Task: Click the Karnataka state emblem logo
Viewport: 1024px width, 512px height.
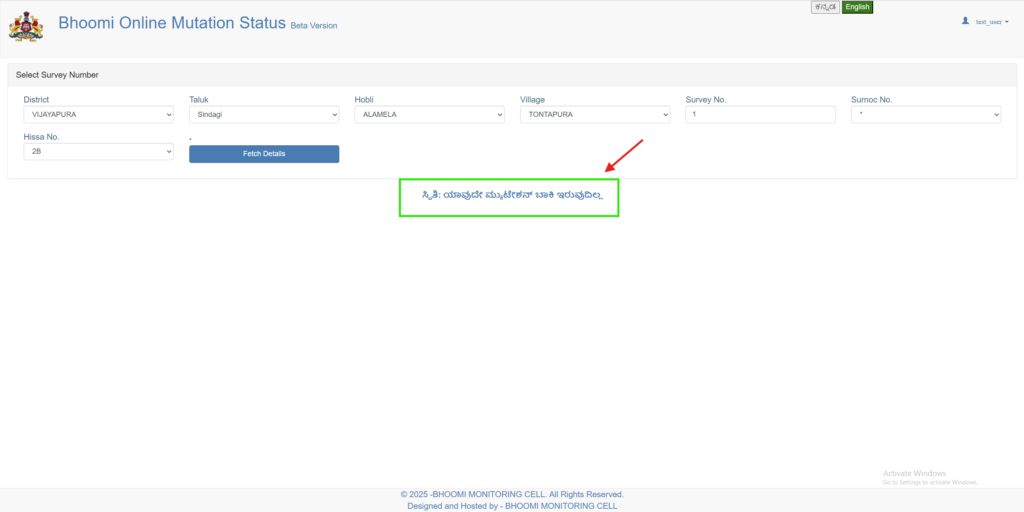Action: pyautogui.click(x=26, y=26)
